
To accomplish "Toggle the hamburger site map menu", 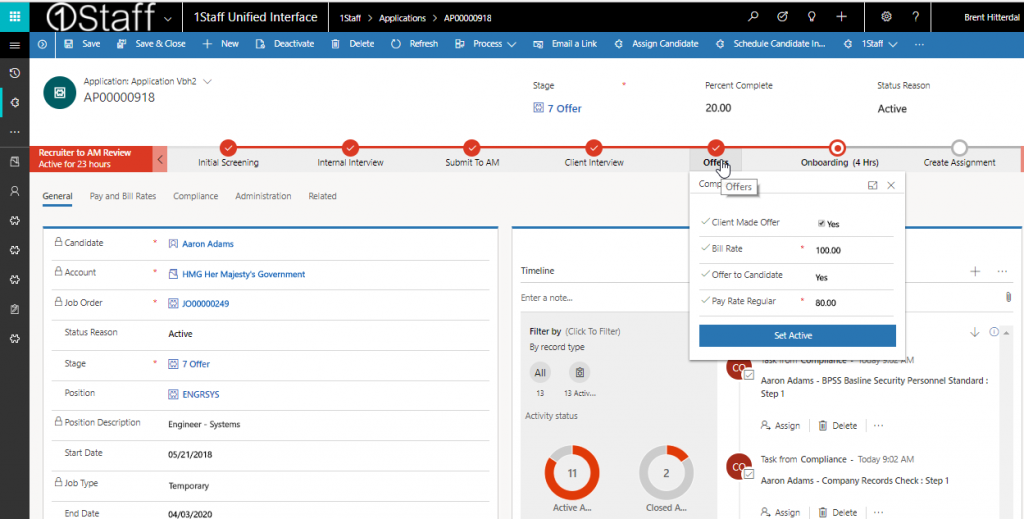I will (14, 45).
